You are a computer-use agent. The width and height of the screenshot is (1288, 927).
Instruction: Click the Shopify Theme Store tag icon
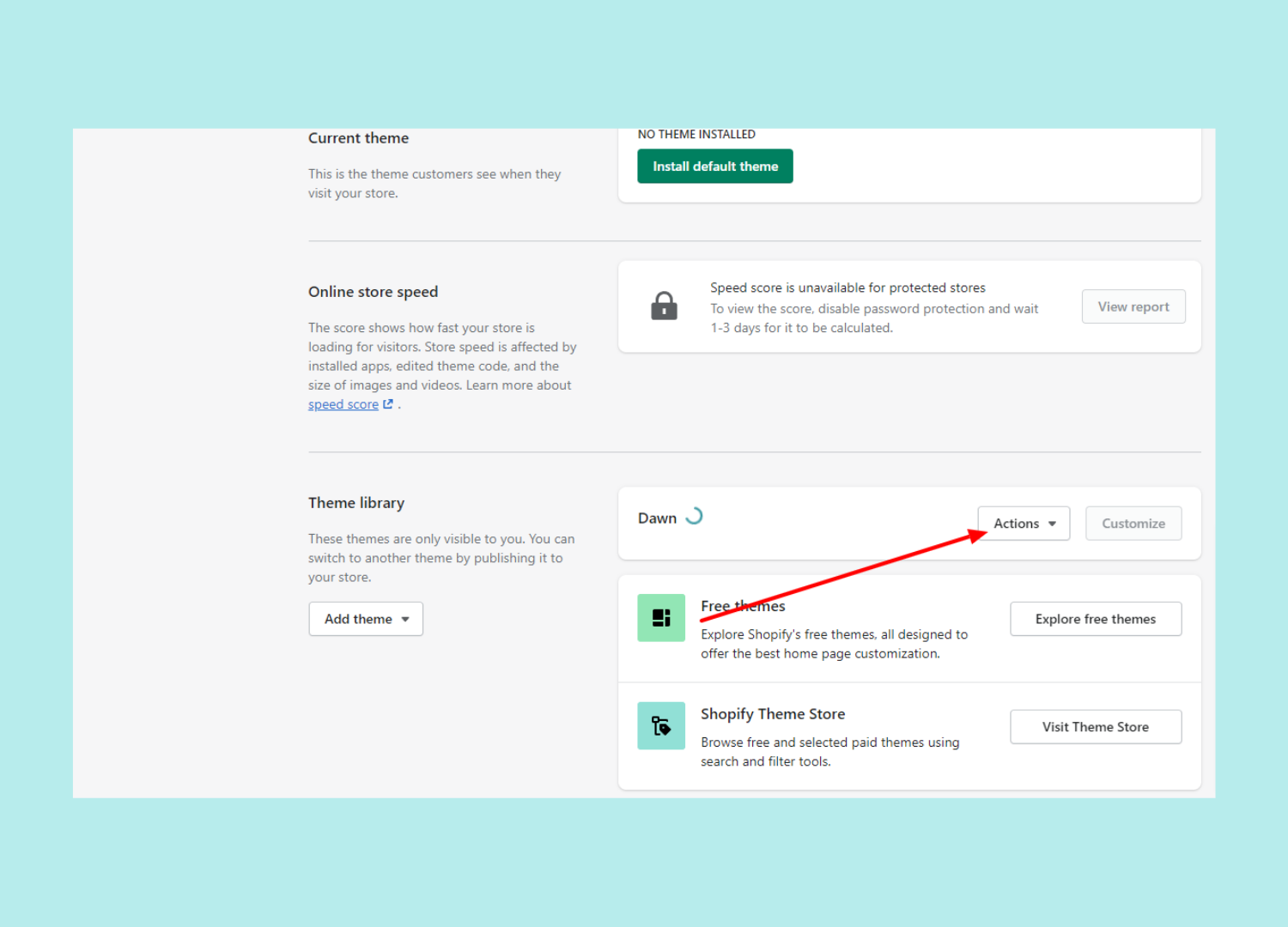coord(661,725)
